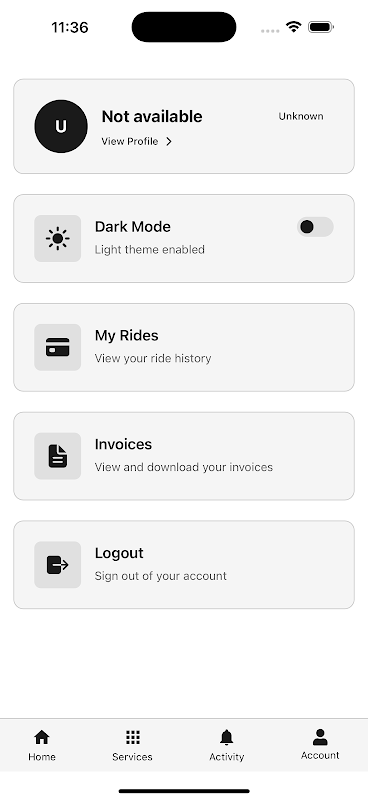Screen dimensions: 368x800
Task: Click the Unknown status label
Action: point(301,116)
